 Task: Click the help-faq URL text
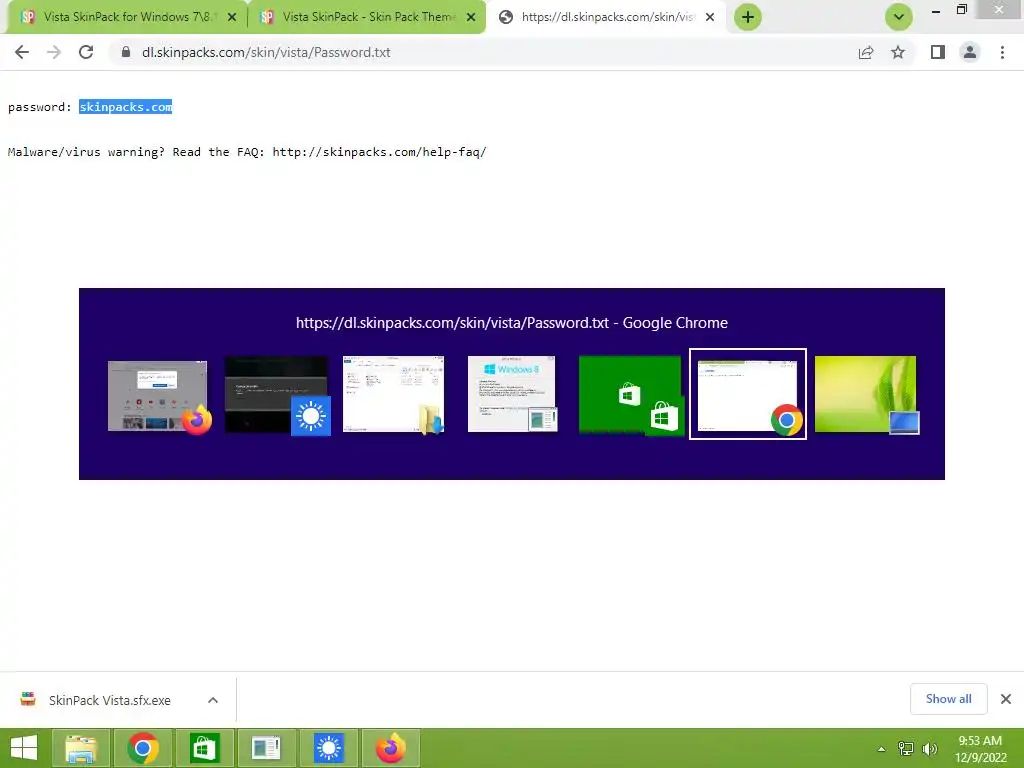click(379, 152)
